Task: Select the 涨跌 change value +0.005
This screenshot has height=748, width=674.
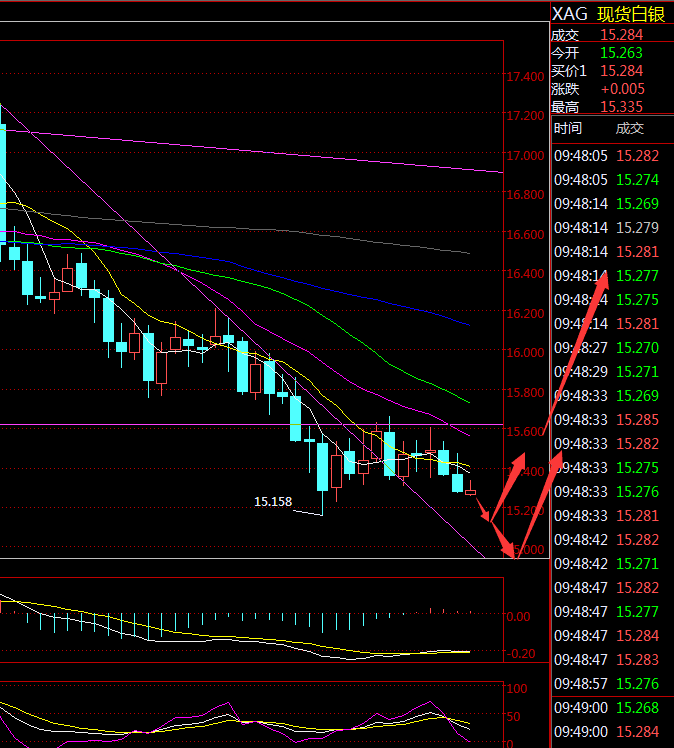Action: pyautogui.click(x=622, y=89)
